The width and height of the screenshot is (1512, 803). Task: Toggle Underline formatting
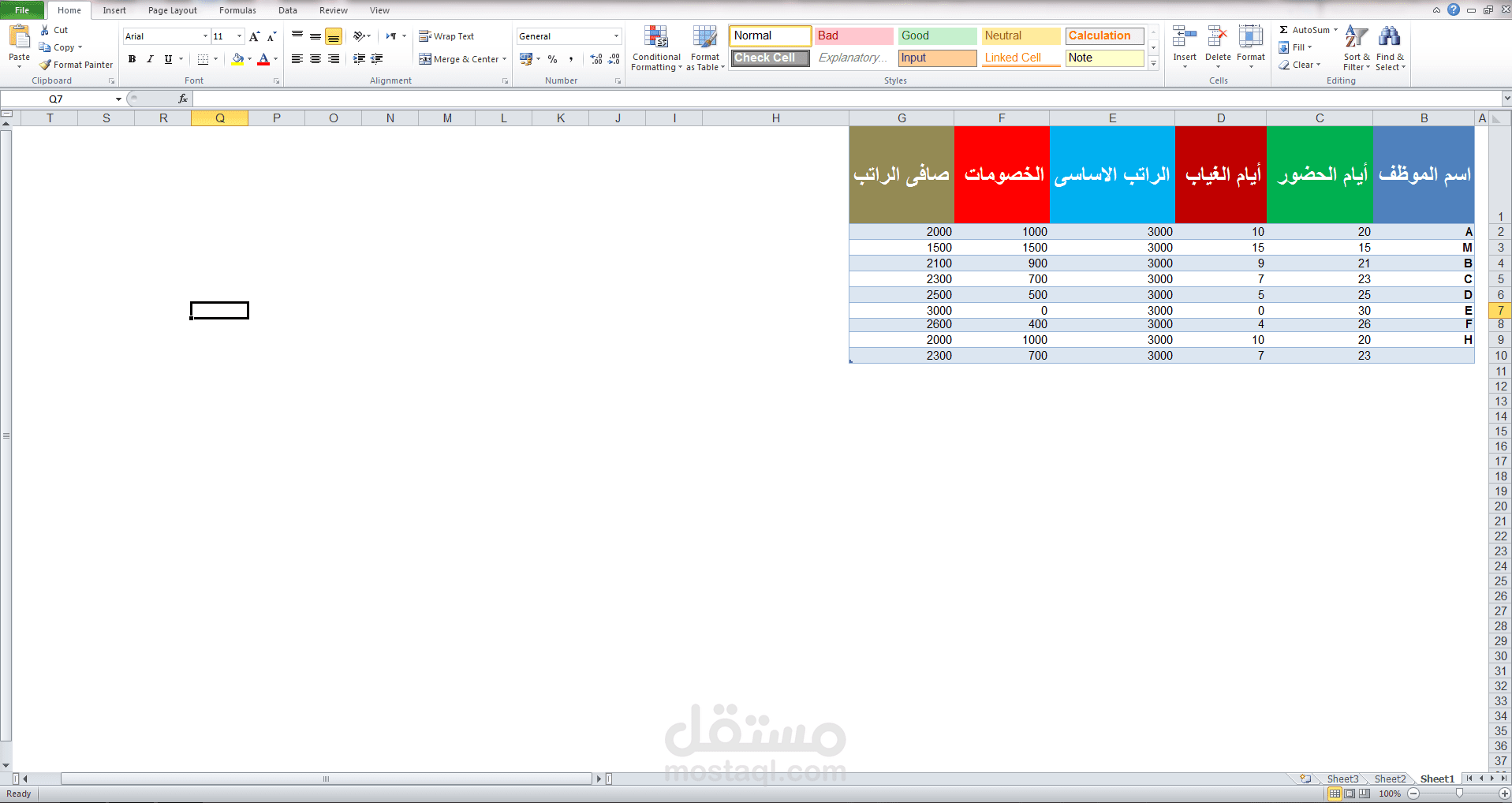pos(168,59)
